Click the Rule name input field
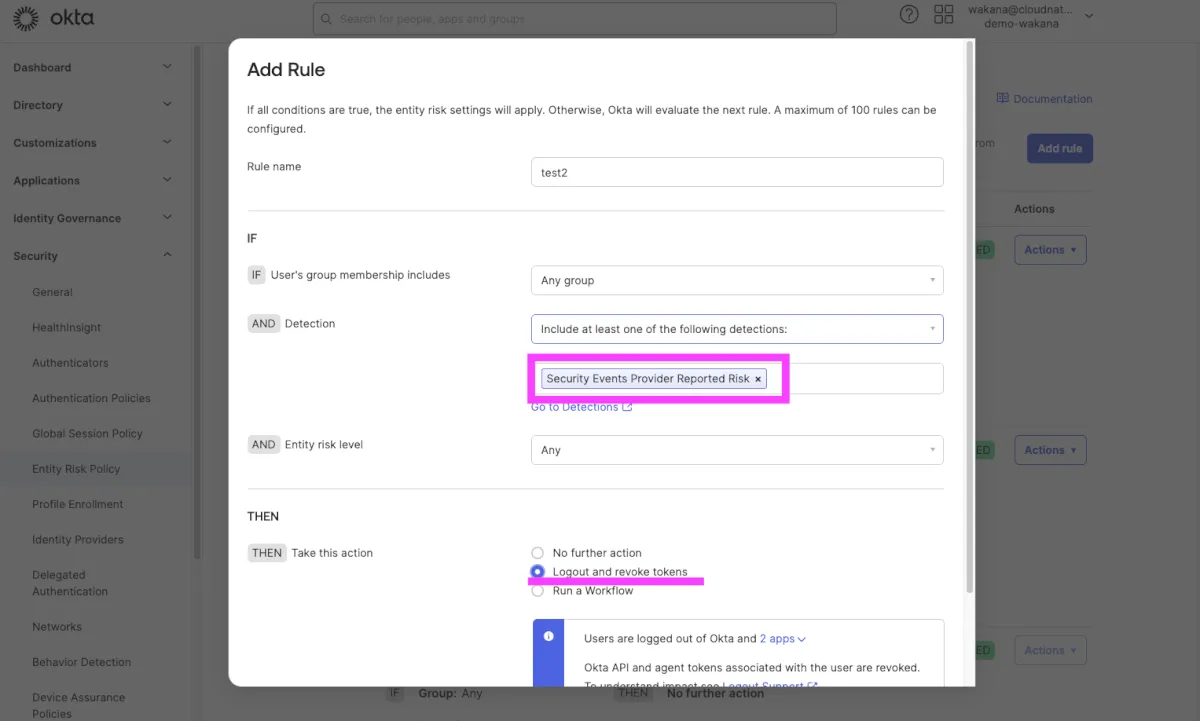The width and height of the screenshot is (1200, 721). pos(736,172)
